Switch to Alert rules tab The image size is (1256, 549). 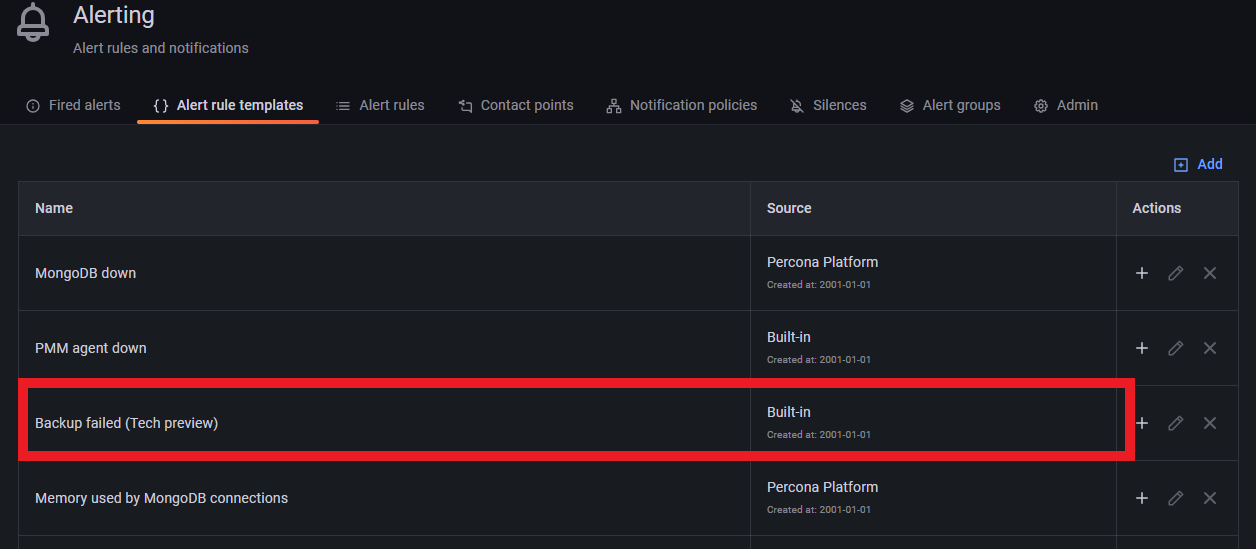380,105
